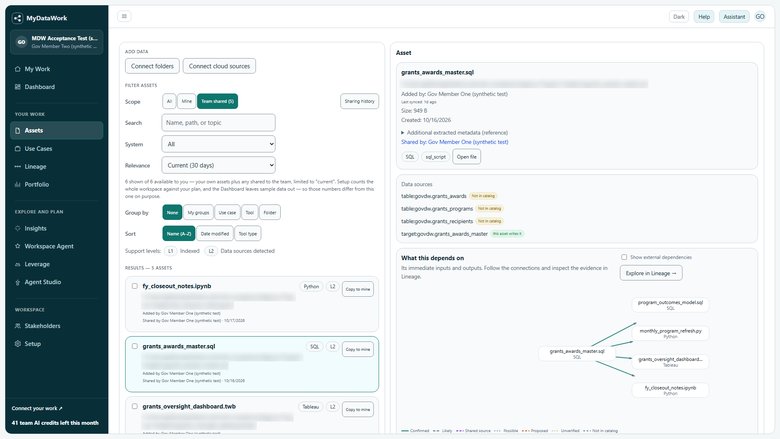Group assets by Folder
The width and height of the screenshot is (780, 439).
click(270, 212)
